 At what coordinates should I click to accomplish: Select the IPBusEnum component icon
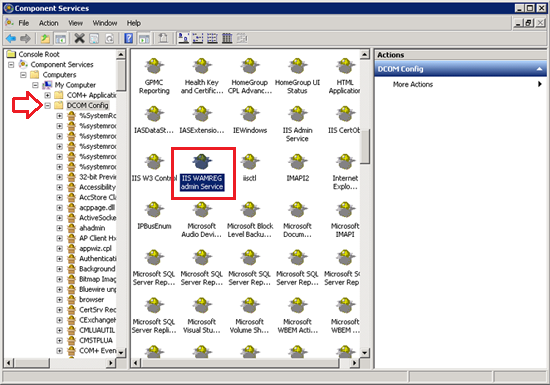click(154, 216)
